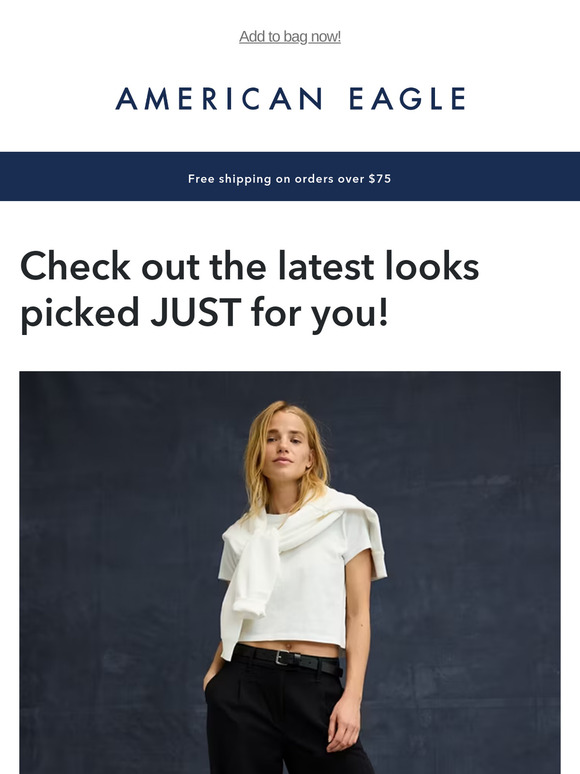Open the featured model product photo

(x=290, y=573)
